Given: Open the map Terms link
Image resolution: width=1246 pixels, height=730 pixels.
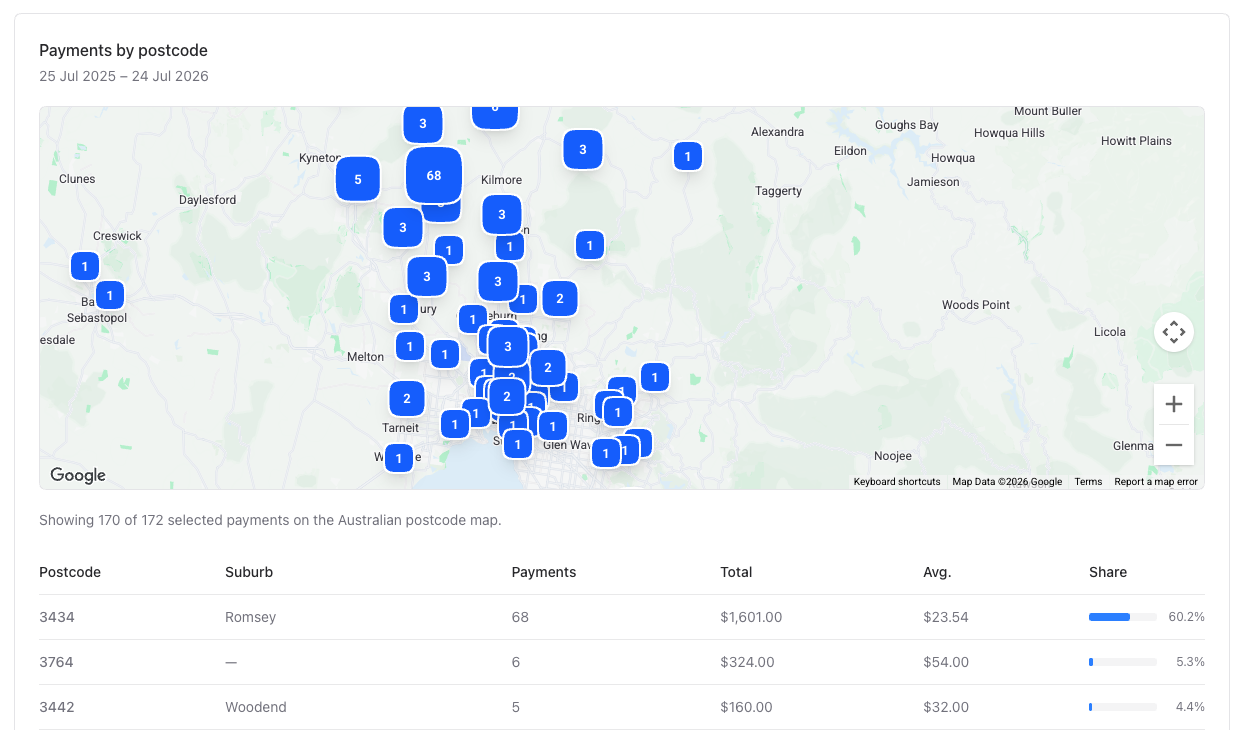Looking at the screenshot, I should coord(1088,482).
